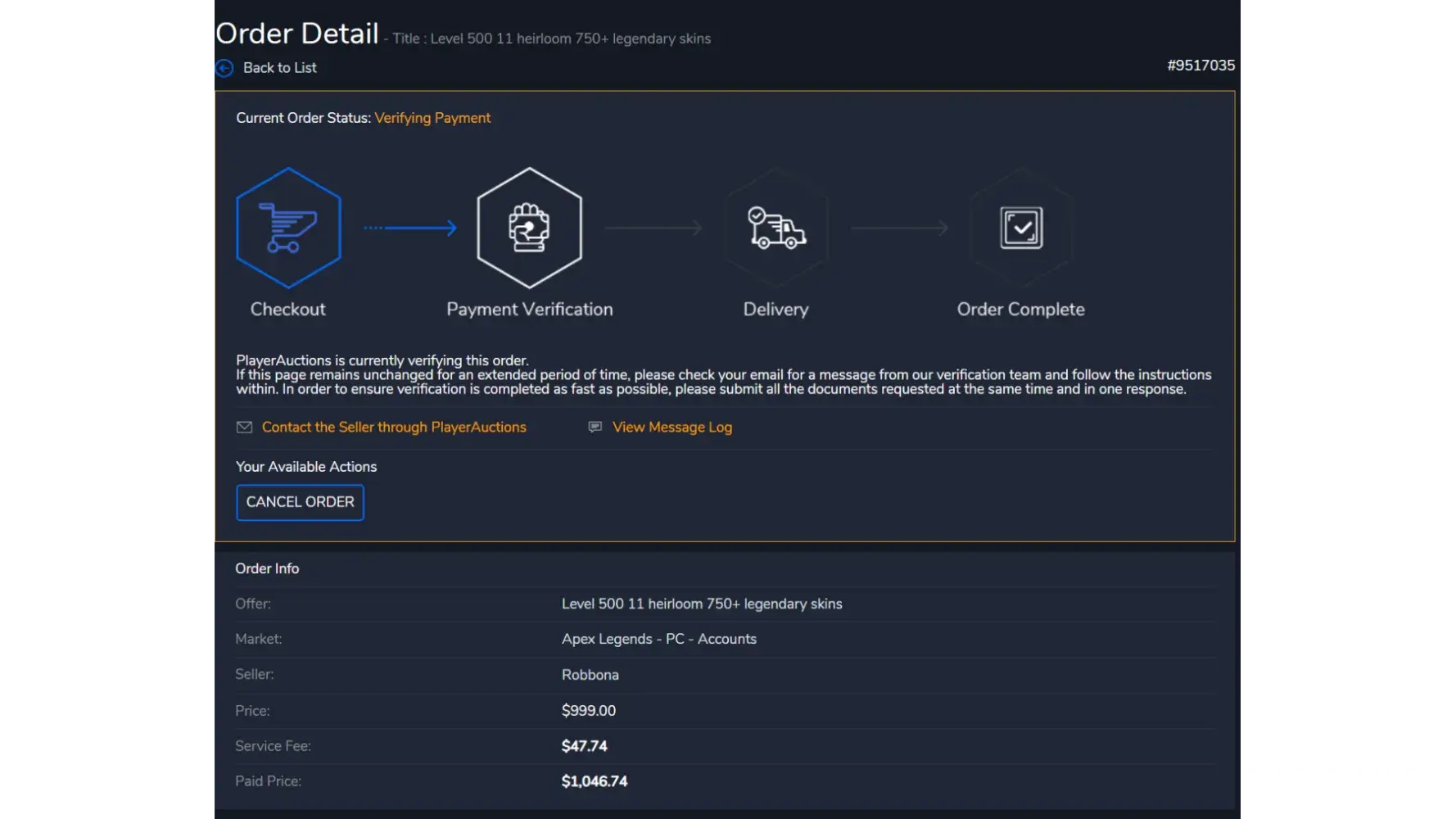This screenshot has height=819, width=1456.
Task: Click the blue arrow after Checkout step
Action: (411, 228)
